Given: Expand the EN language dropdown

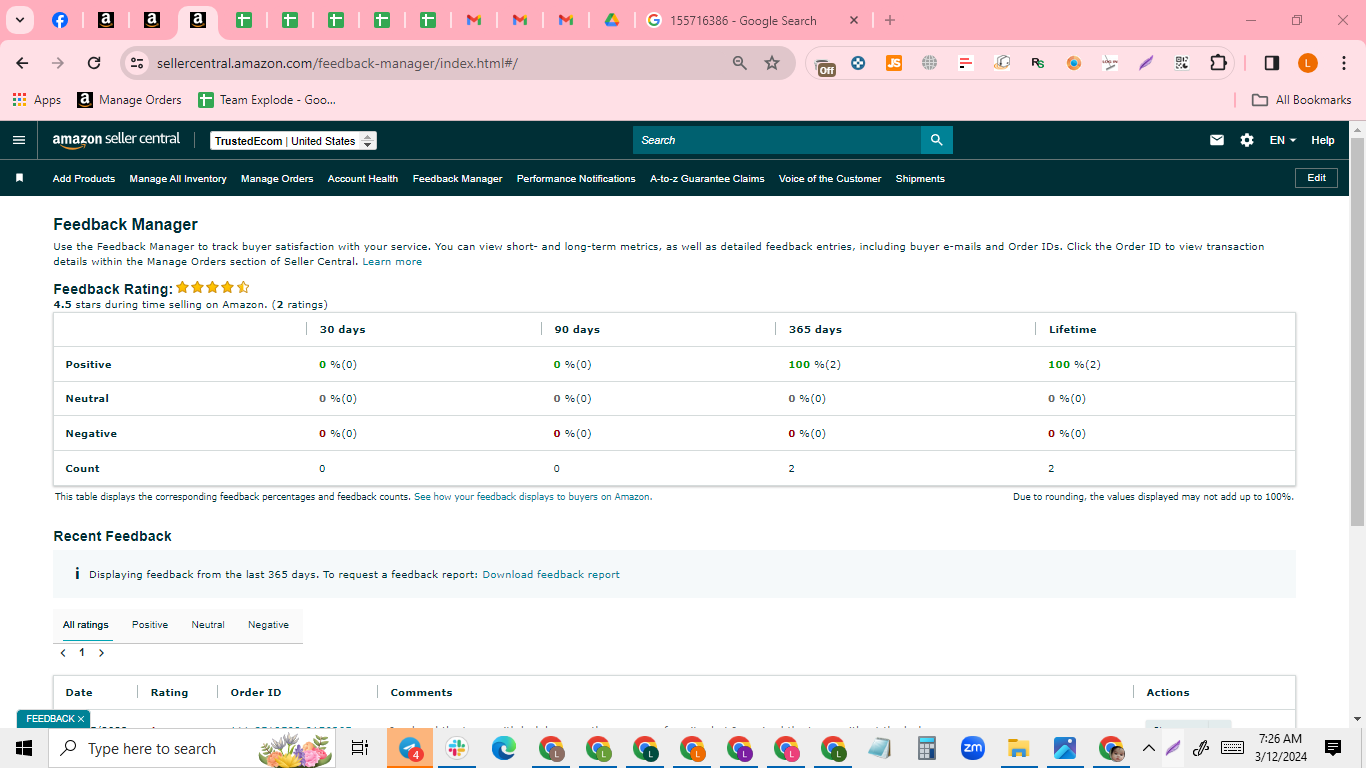Looking at the screenshot, I should [x=1283, y=140].
